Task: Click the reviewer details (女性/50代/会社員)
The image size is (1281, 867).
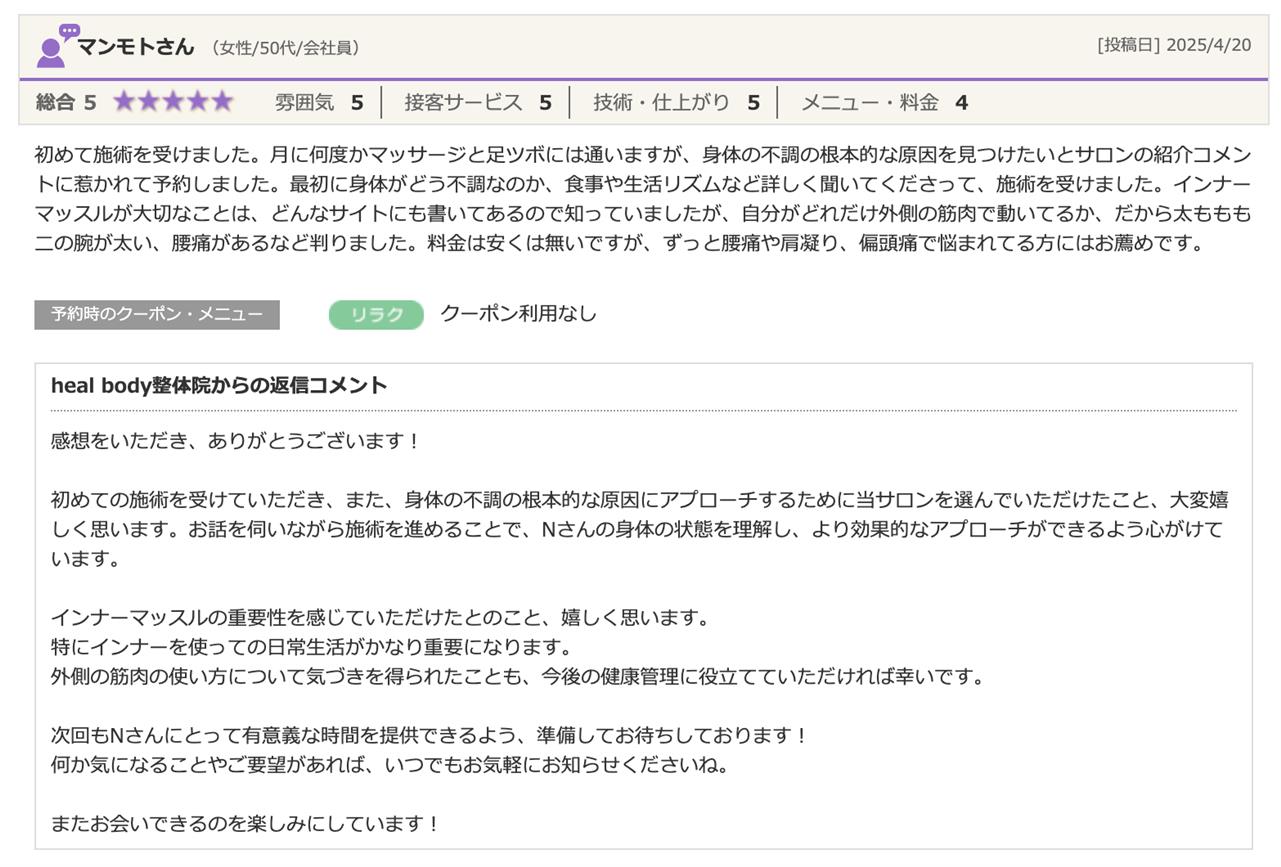Action: click(x=285, y=48)
